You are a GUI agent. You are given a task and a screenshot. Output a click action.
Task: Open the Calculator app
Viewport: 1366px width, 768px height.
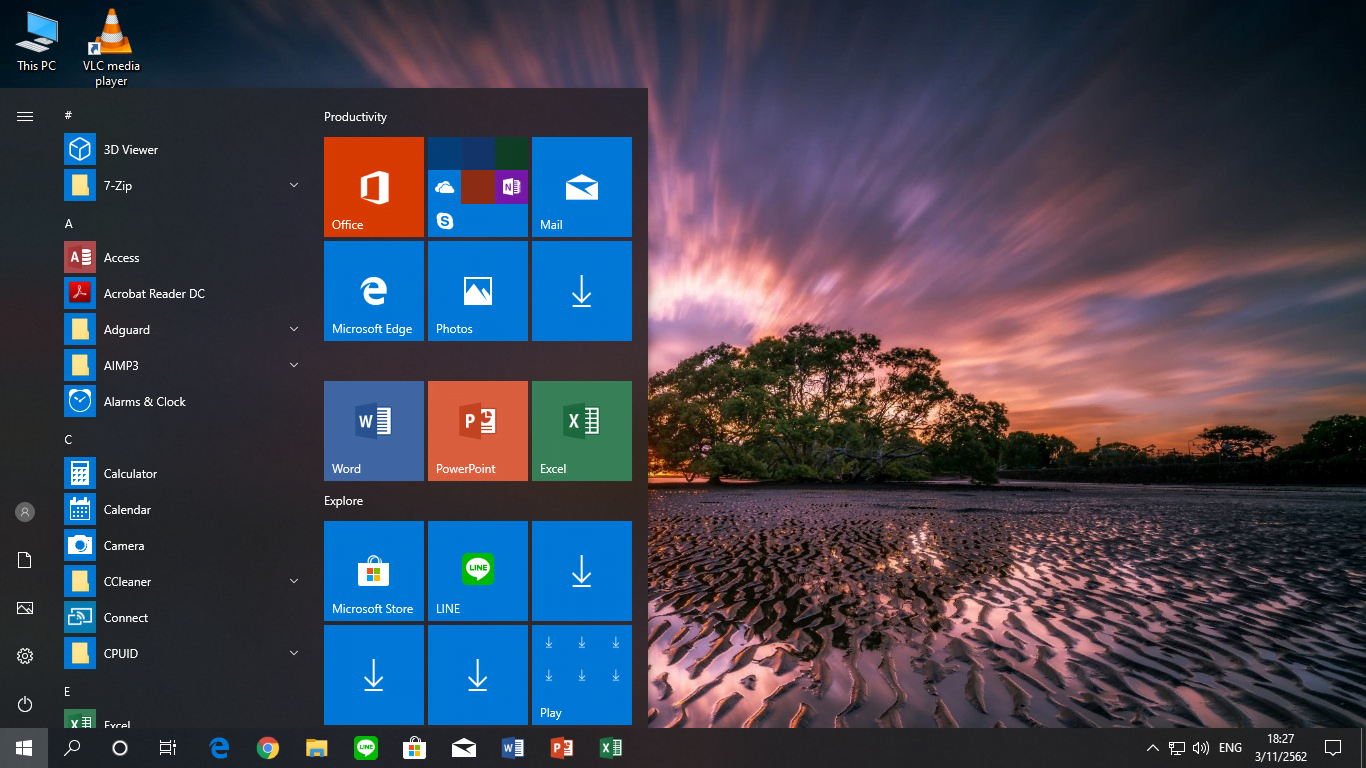pyautogui.click(x=184, y=474)
